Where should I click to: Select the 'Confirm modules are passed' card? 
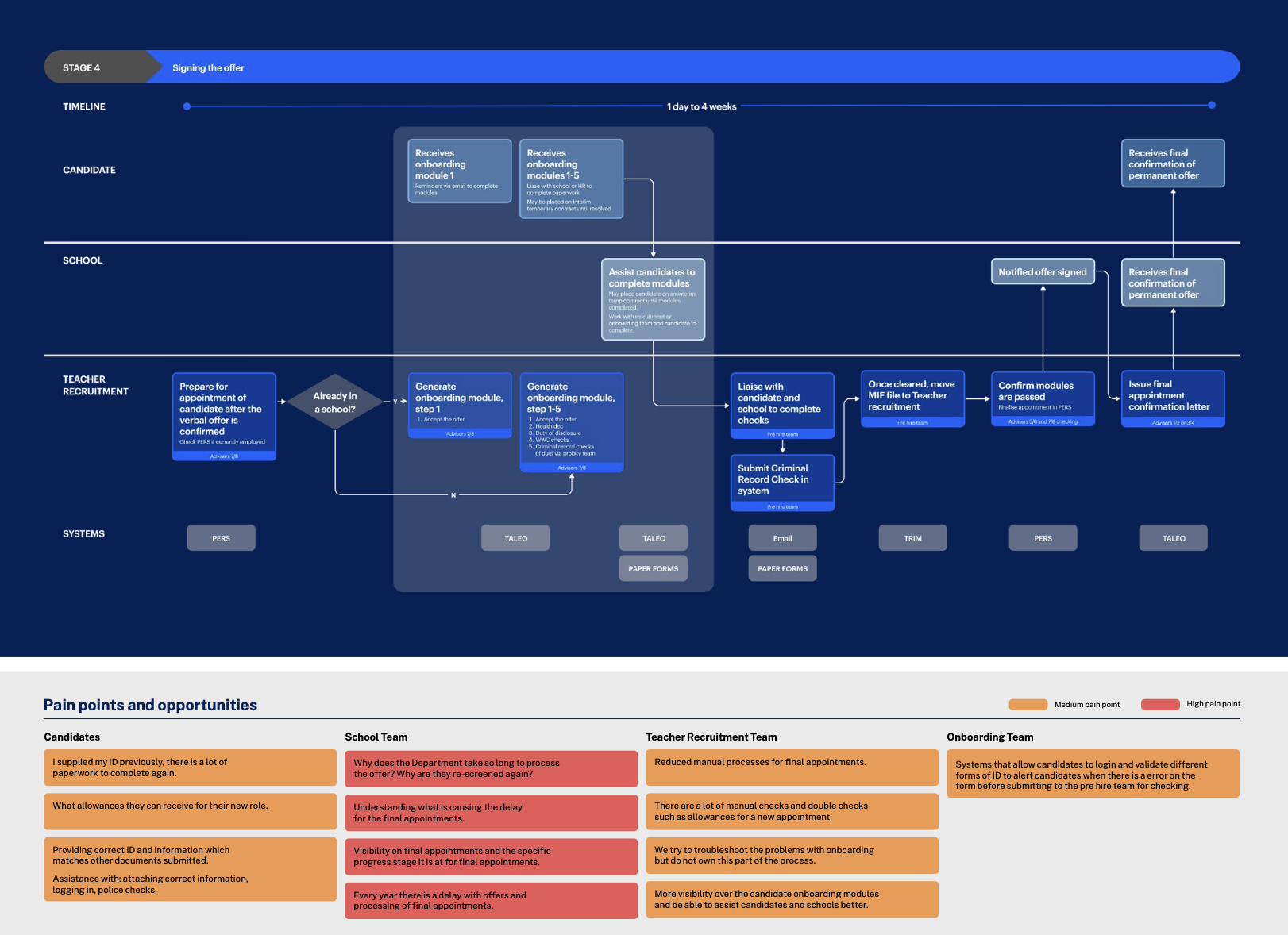[1043, 398]
